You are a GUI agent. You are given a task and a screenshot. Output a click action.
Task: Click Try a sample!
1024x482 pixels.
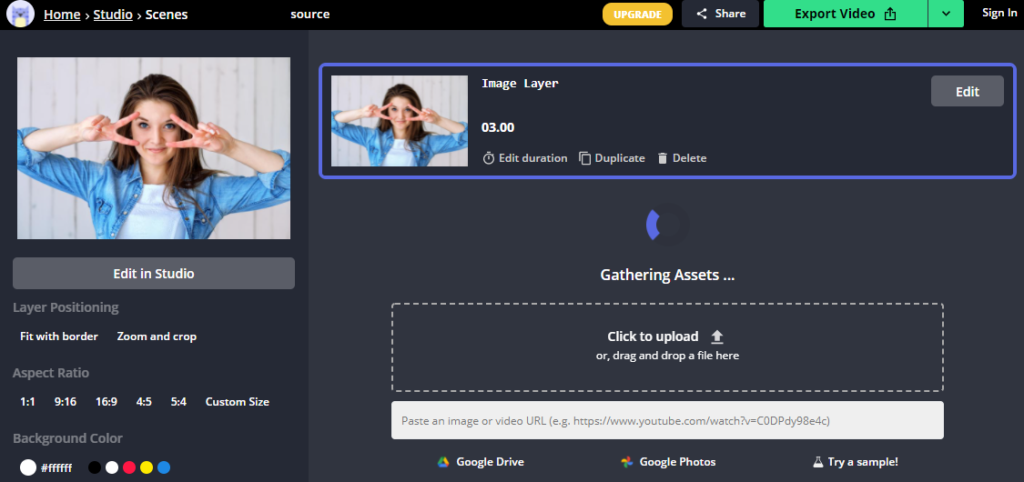pyautogui.click(x=863, y=462)
